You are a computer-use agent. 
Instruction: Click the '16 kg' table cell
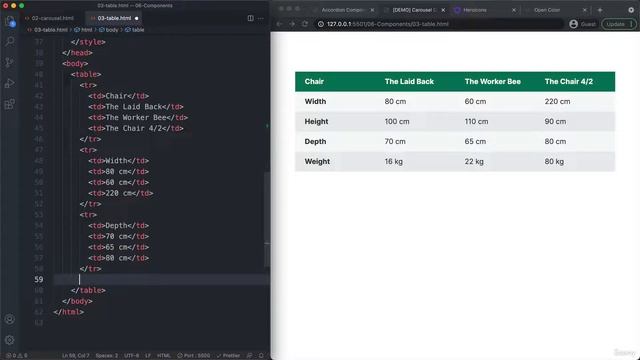[x=393, y=162]
